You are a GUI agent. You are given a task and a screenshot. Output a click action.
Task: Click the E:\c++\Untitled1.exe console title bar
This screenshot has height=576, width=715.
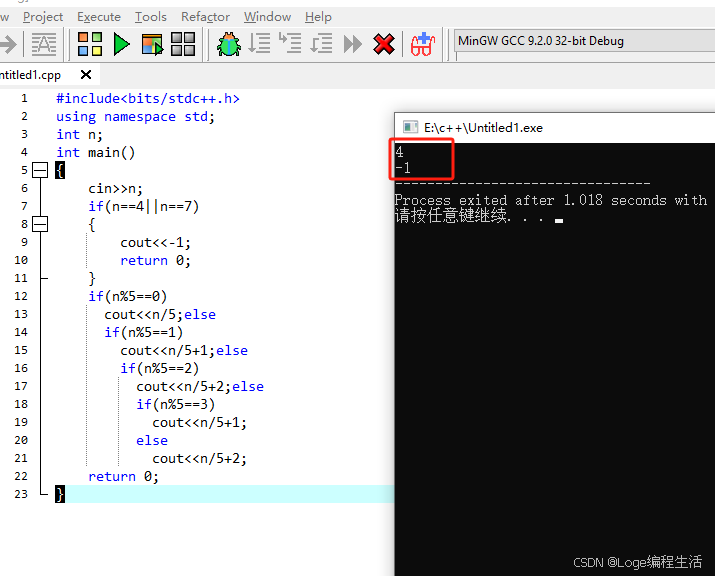554,128
